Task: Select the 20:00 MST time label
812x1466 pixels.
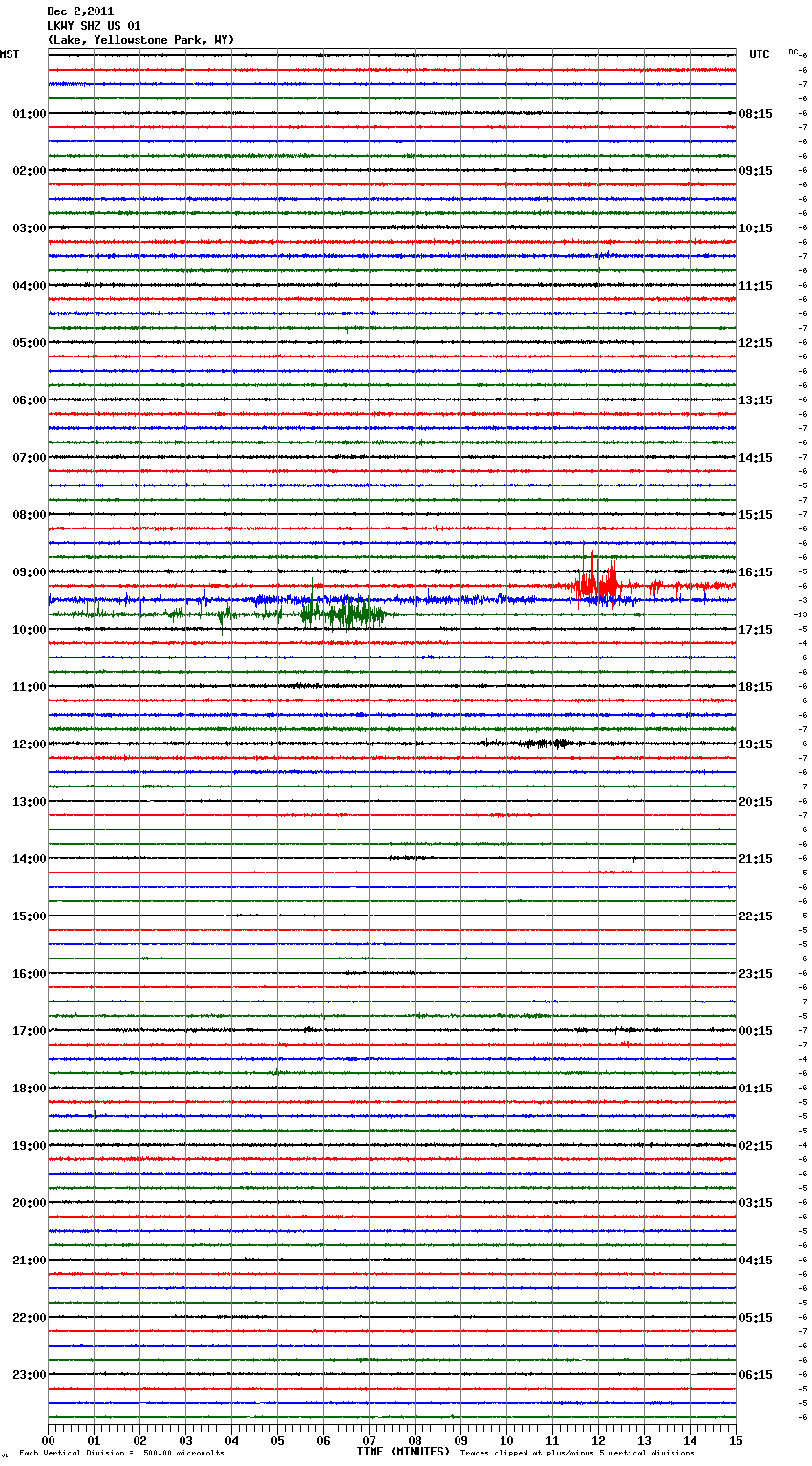Action: [29, 1203]
